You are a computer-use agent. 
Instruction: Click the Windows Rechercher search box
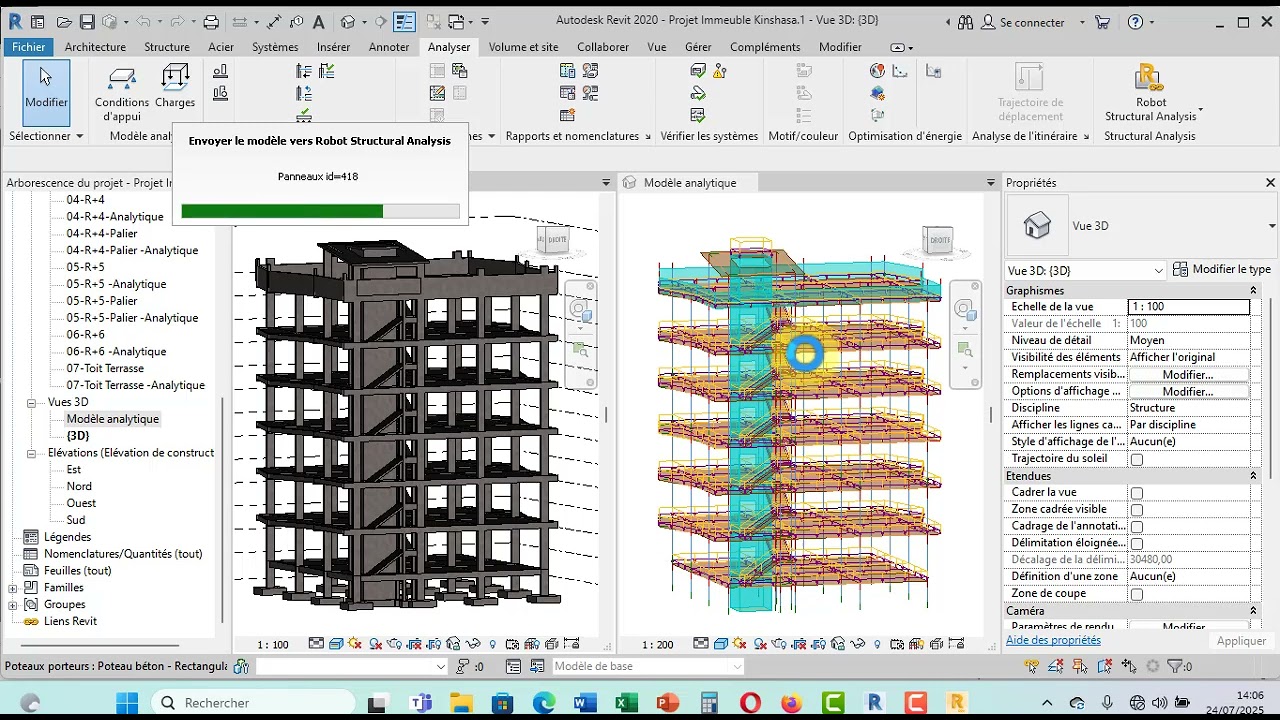[253, 703]
